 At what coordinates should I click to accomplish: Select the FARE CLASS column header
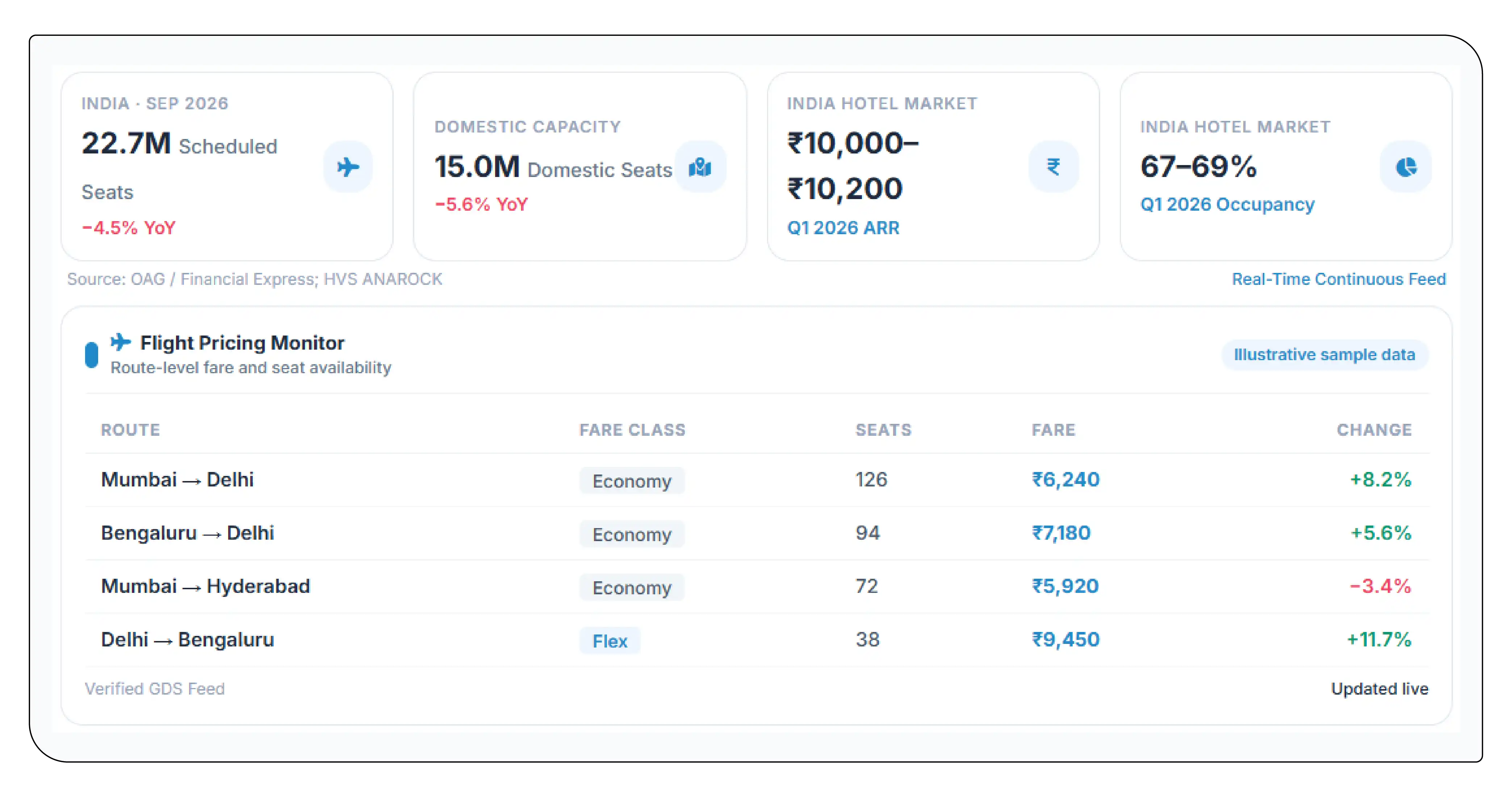(632, 430)
